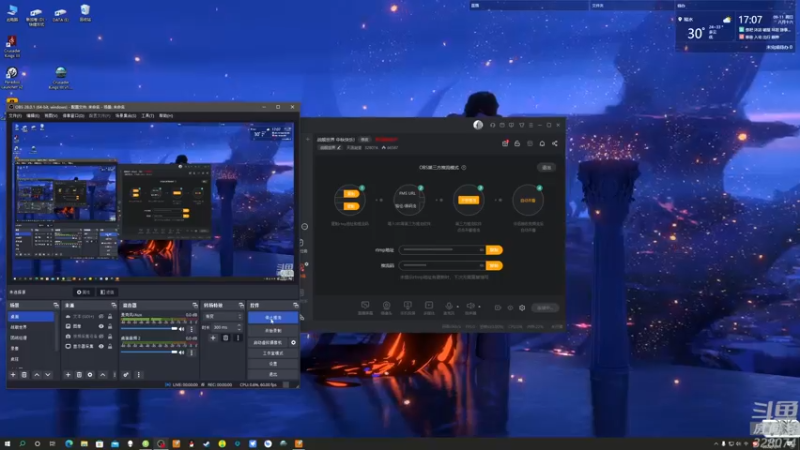The width and height of the screenshot is (800, 450).
Task: Open Windows Start menu
Action: (7, 444)
